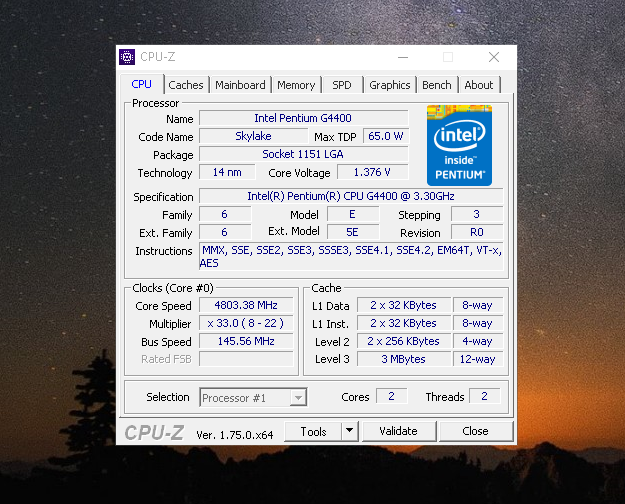625x504 pixels.
Task: Select the Graphics tab
Action: click(389, 85)
